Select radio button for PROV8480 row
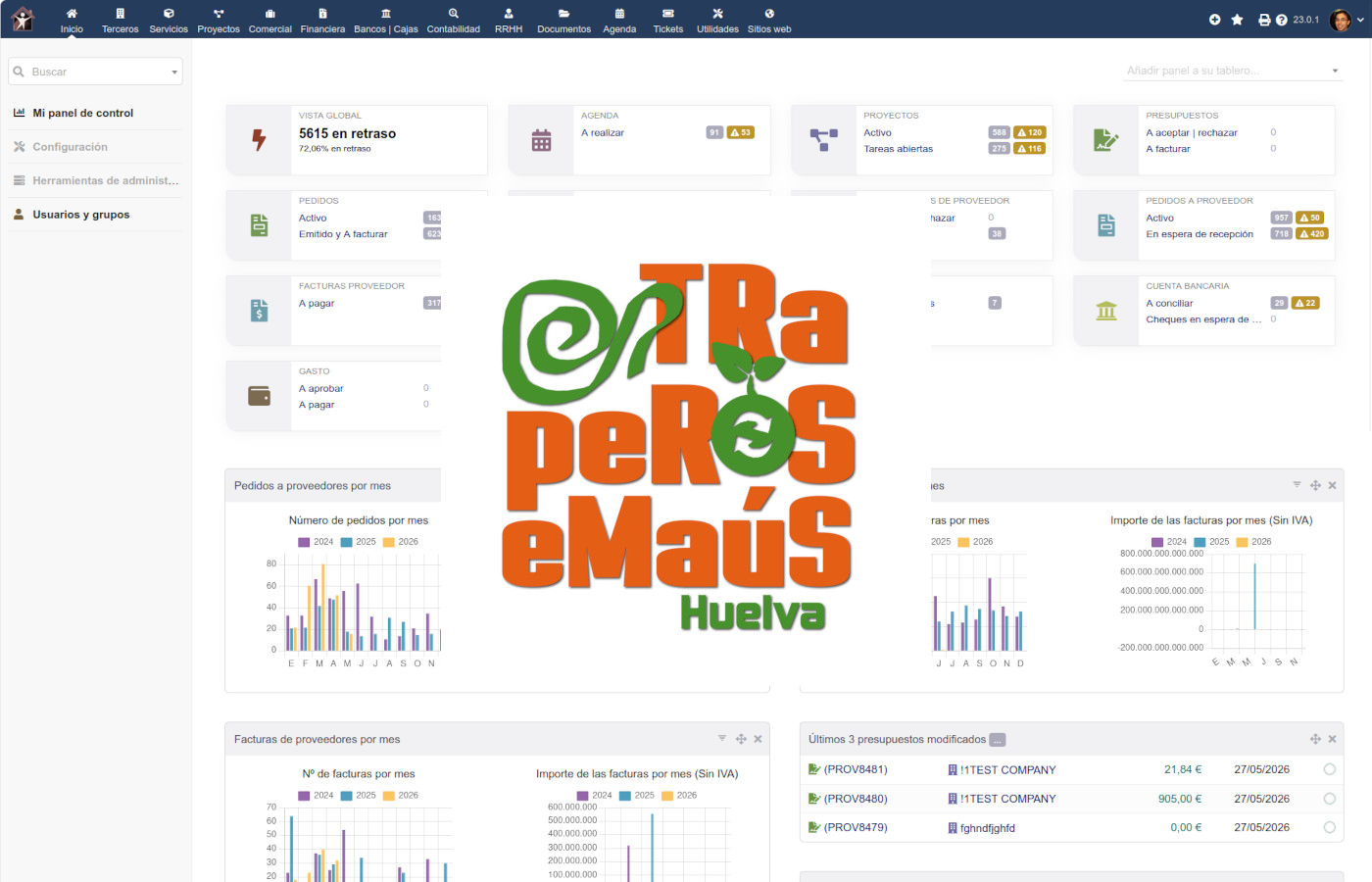The width and height of the screenshot is (1372, 882). pyautogui.click(x=1330, y=799)
